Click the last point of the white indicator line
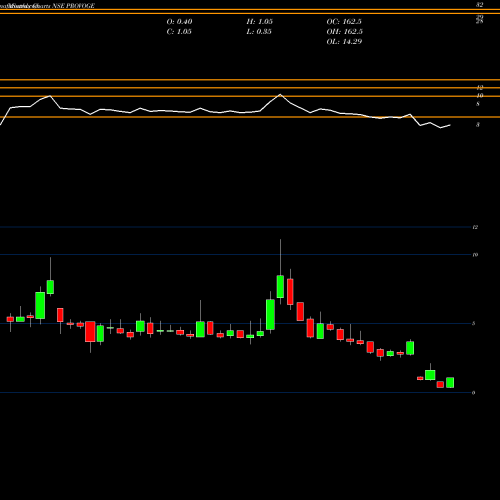The image size is (500, 500). coord(450,125)
